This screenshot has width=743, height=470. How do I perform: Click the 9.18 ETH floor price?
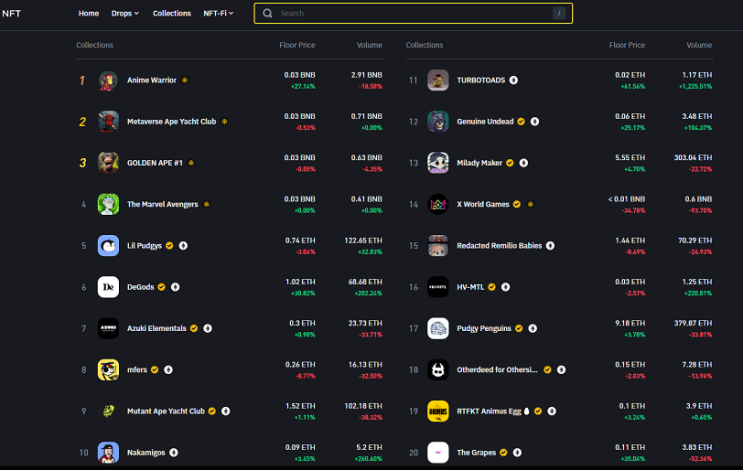pos(630,323)
